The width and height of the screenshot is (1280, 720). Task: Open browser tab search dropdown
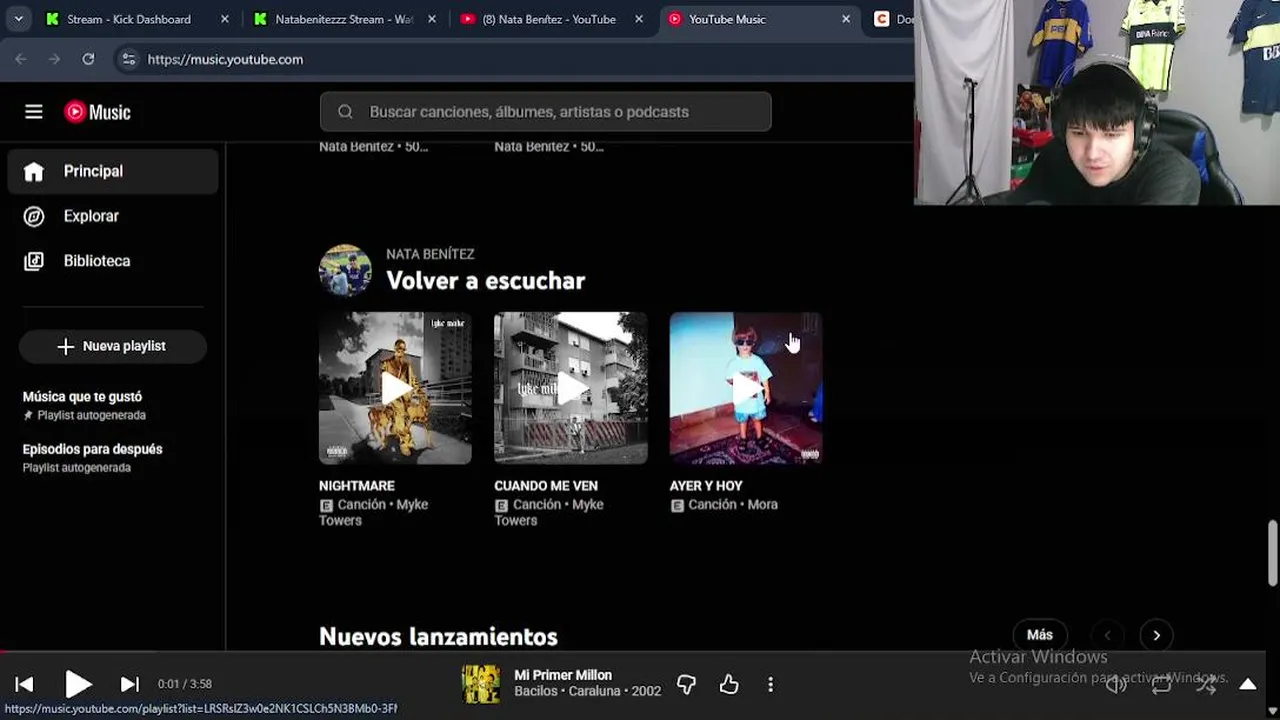(18, 19)
